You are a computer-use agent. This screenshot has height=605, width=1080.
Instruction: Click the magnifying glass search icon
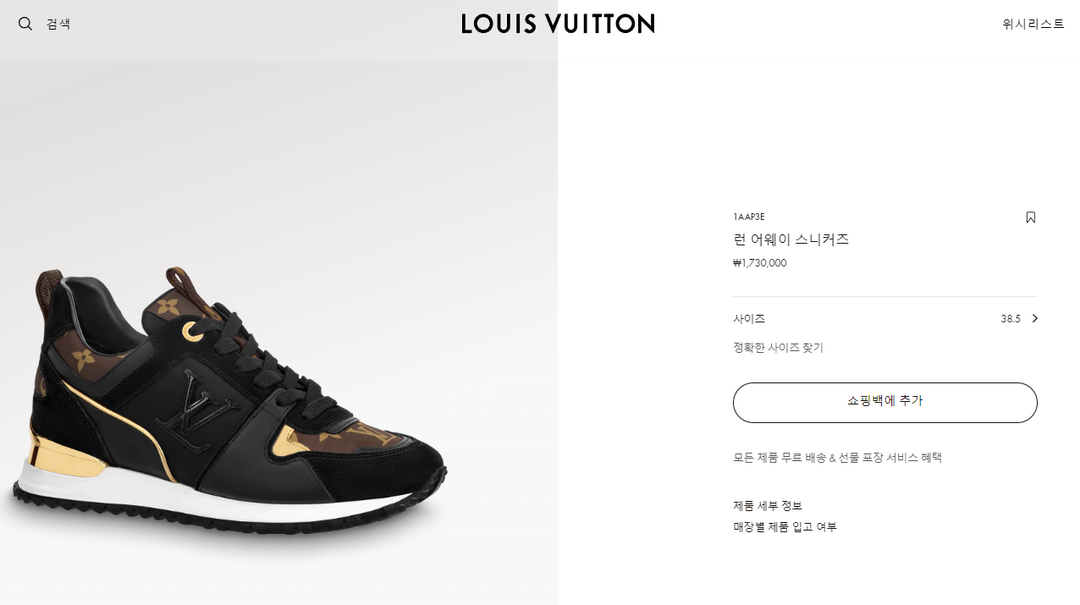25,24
